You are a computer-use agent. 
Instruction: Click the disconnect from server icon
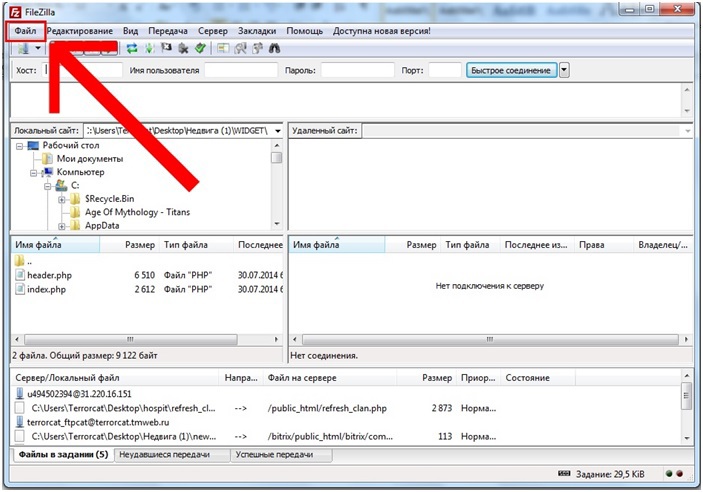point(183,48)
